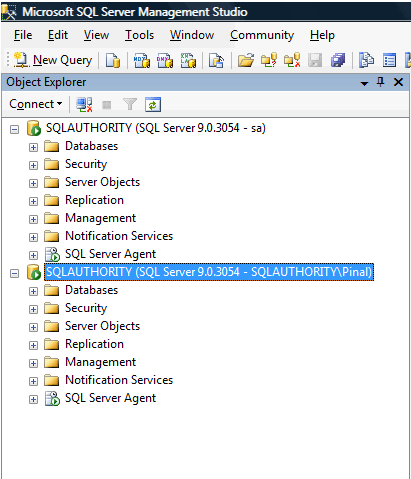
Task: Expand Management under the Pinal server
Action: tap(33, 363)
